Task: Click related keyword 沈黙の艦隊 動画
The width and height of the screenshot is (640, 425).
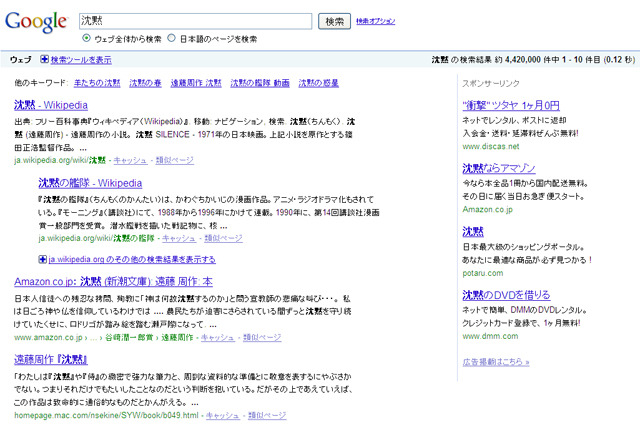Action: (x=260, y=83)
